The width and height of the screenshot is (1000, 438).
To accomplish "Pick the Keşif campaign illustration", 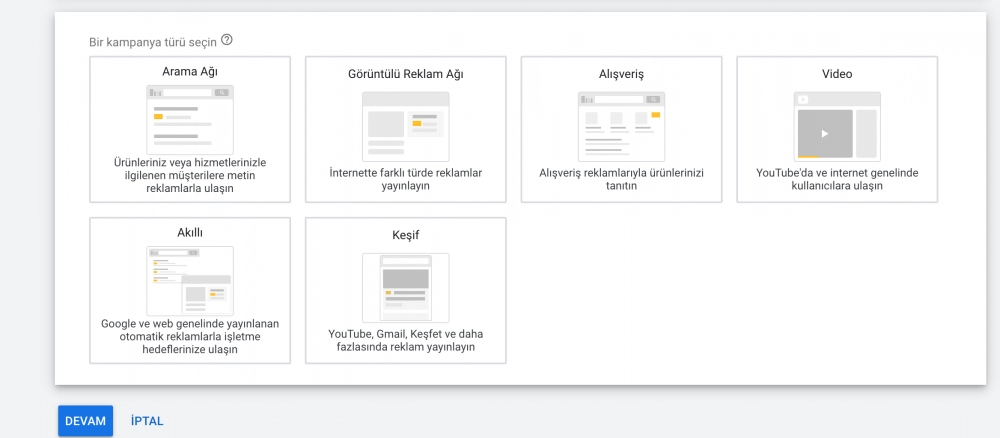I will point(406,288).
